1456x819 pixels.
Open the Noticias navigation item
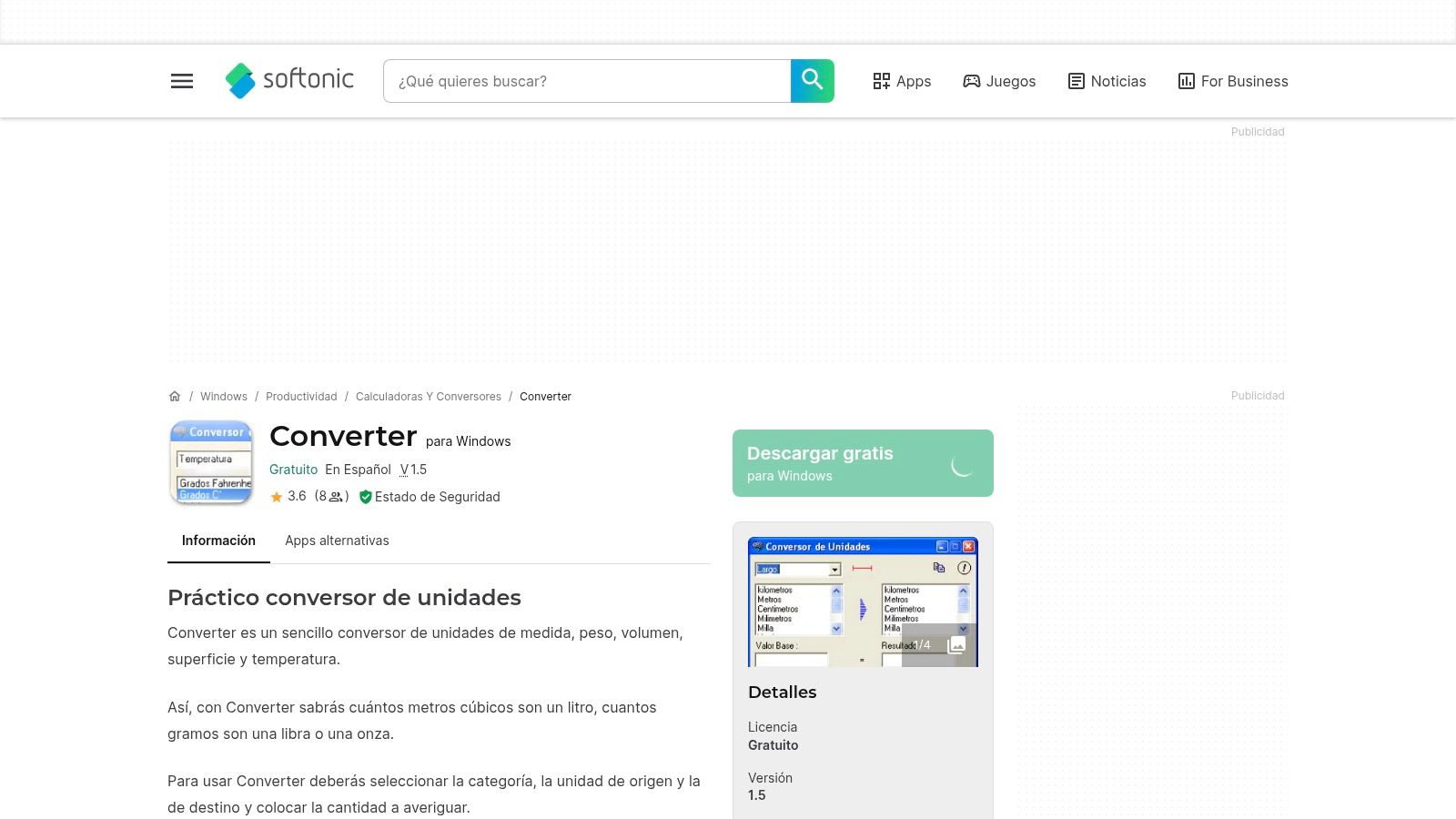1107,81
